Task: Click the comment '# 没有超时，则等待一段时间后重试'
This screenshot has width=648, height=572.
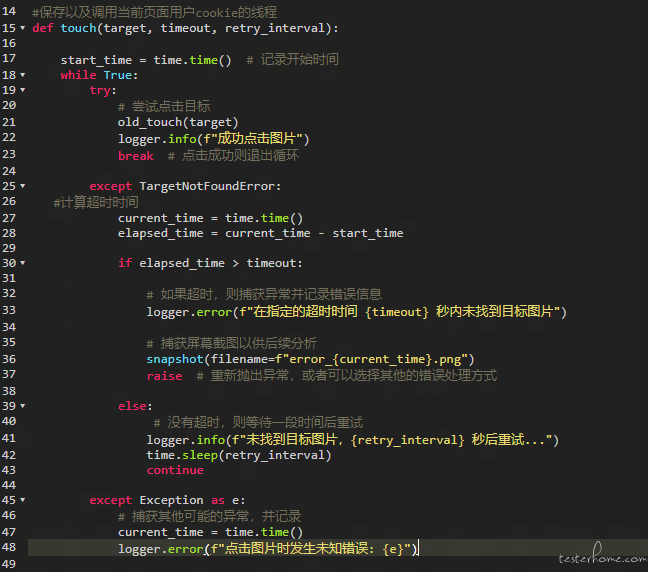Action: [258, 422]
